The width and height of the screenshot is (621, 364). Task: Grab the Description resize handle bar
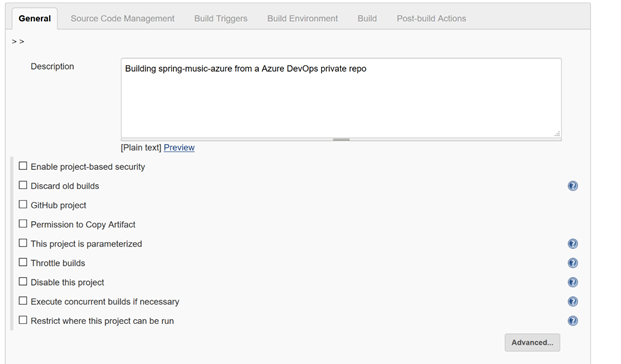tap(341, 139)
